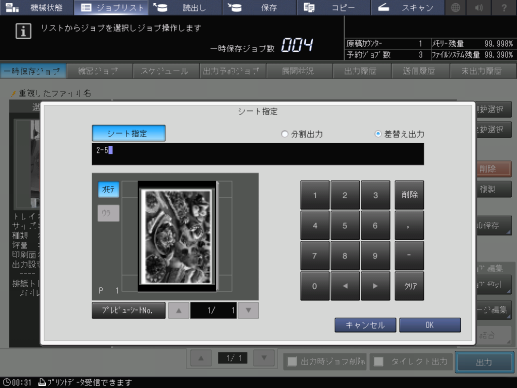This screenshot has width=517, height=388.
Task: Switch to the 出力履歴 tab
Action: tap(361, 71)
